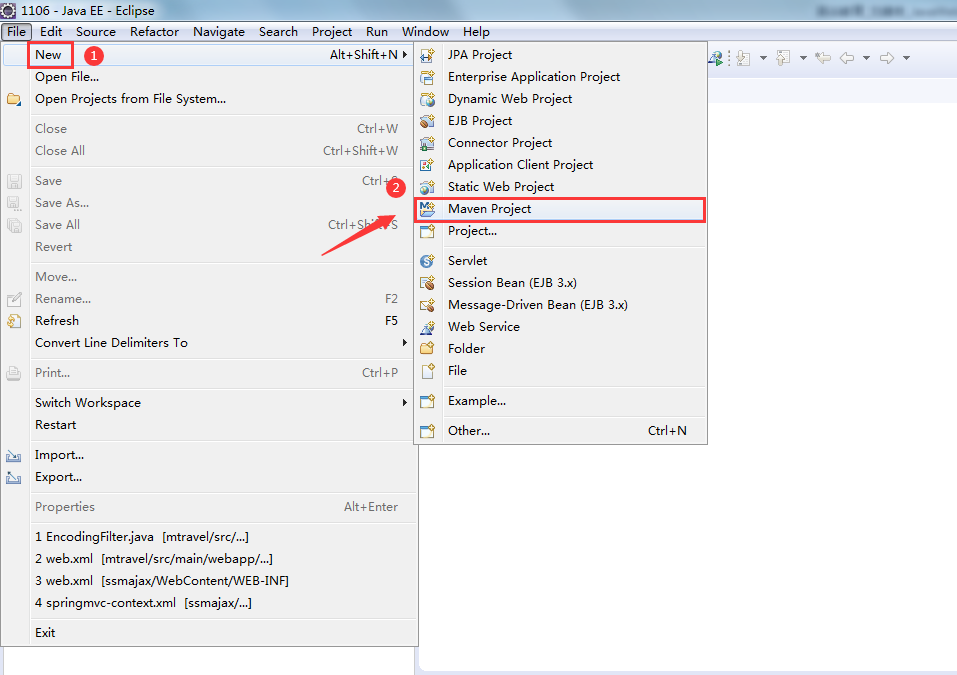Click the Enterprise Application Project icon
957x675 pixels.
pyautogui.click(x=428, y=77)
